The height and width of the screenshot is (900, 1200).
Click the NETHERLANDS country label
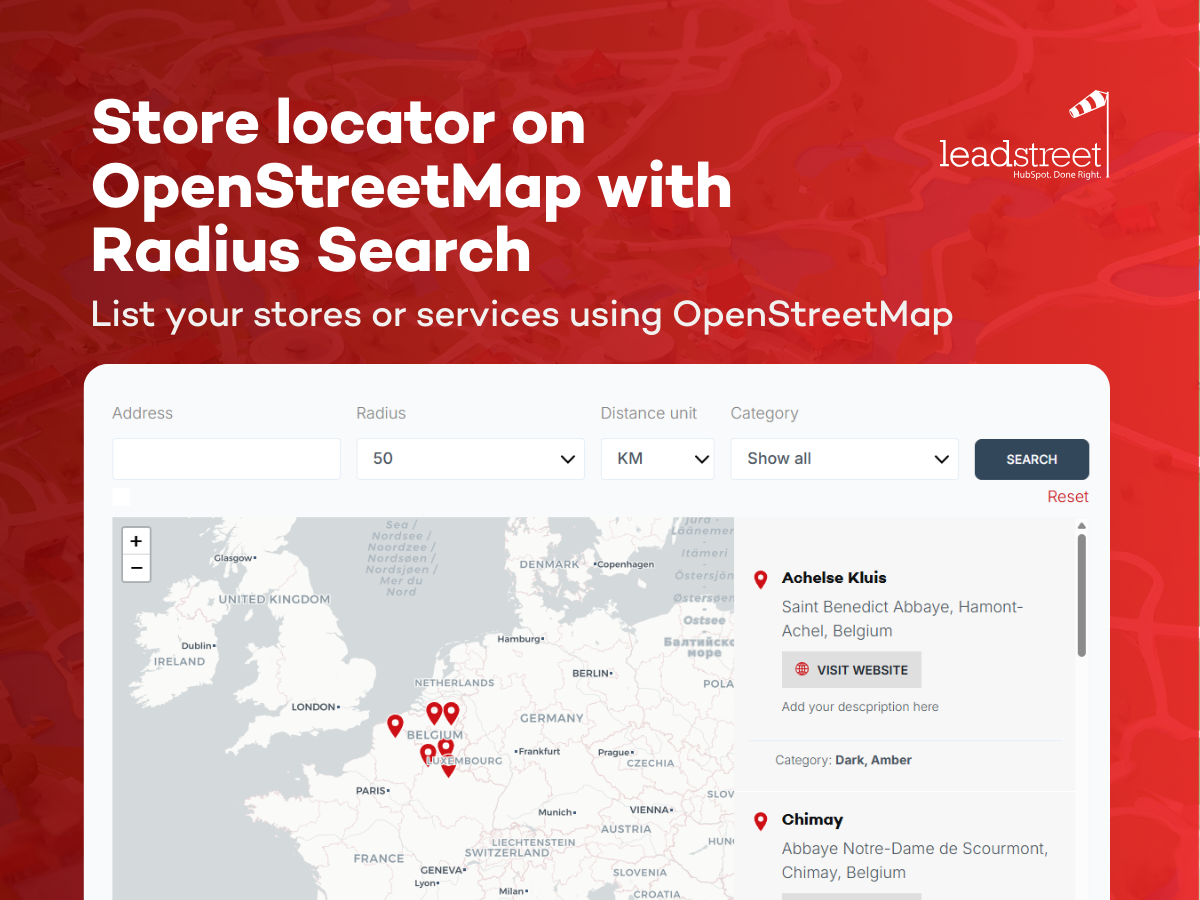pos(454,683)
